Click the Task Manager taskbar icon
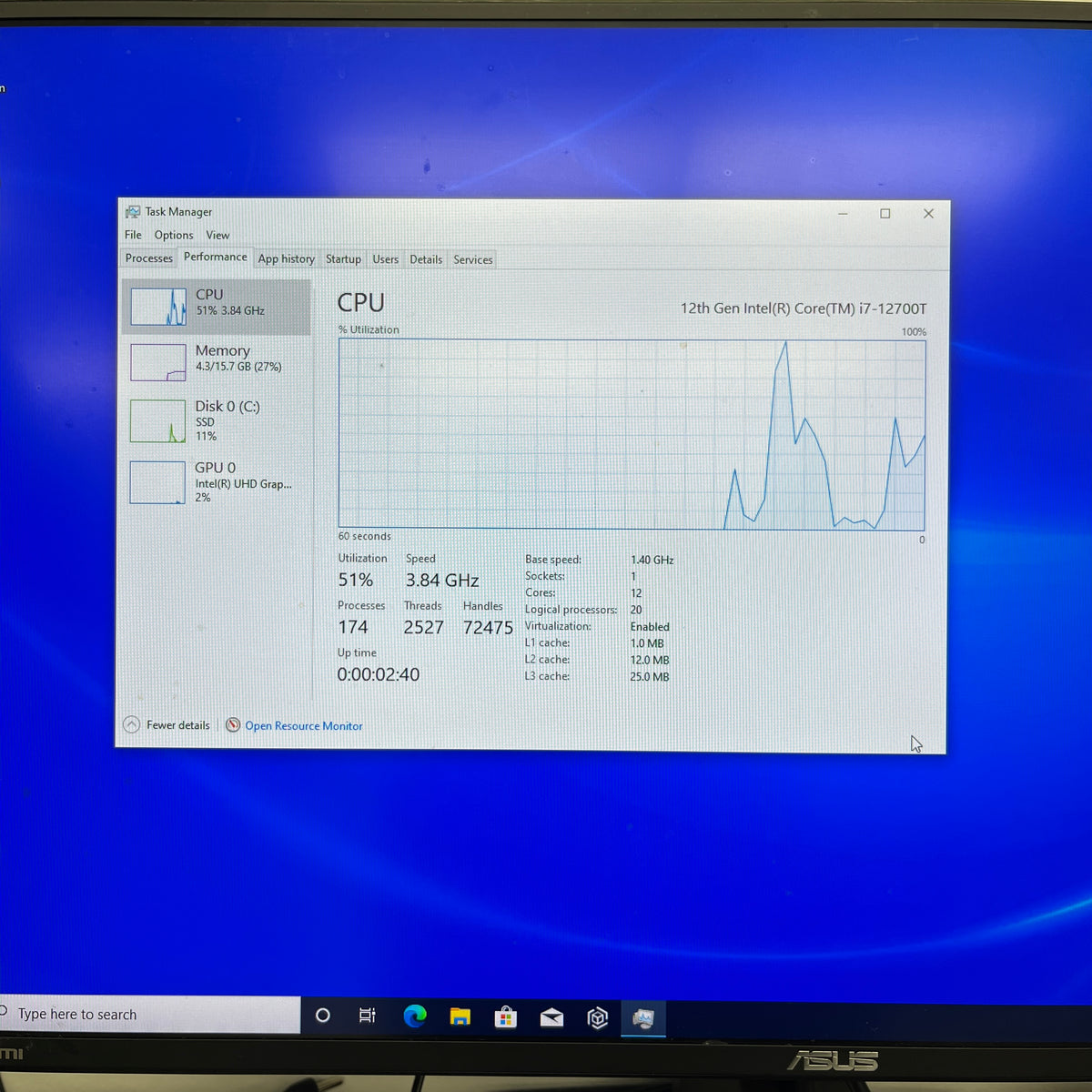Screen dimensions: 1092x1092 click(x=643, y=1018)
